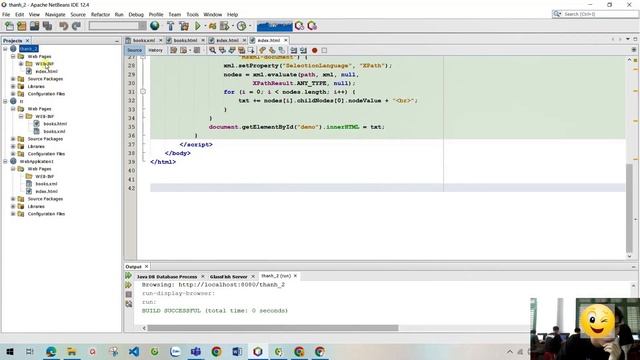
Task: Click the Redo toolbar icon
Action: 76,26
